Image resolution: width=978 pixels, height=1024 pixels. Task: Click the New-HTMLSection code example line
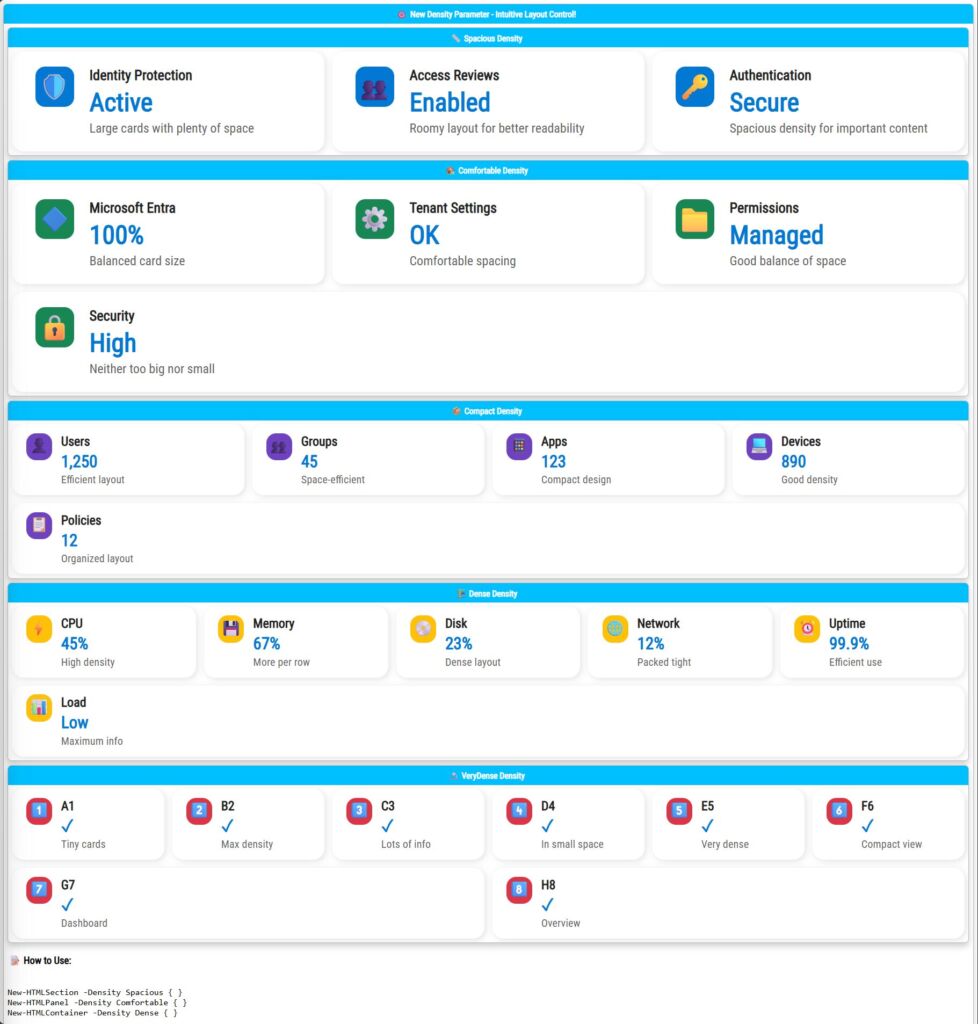coord(95,991)
